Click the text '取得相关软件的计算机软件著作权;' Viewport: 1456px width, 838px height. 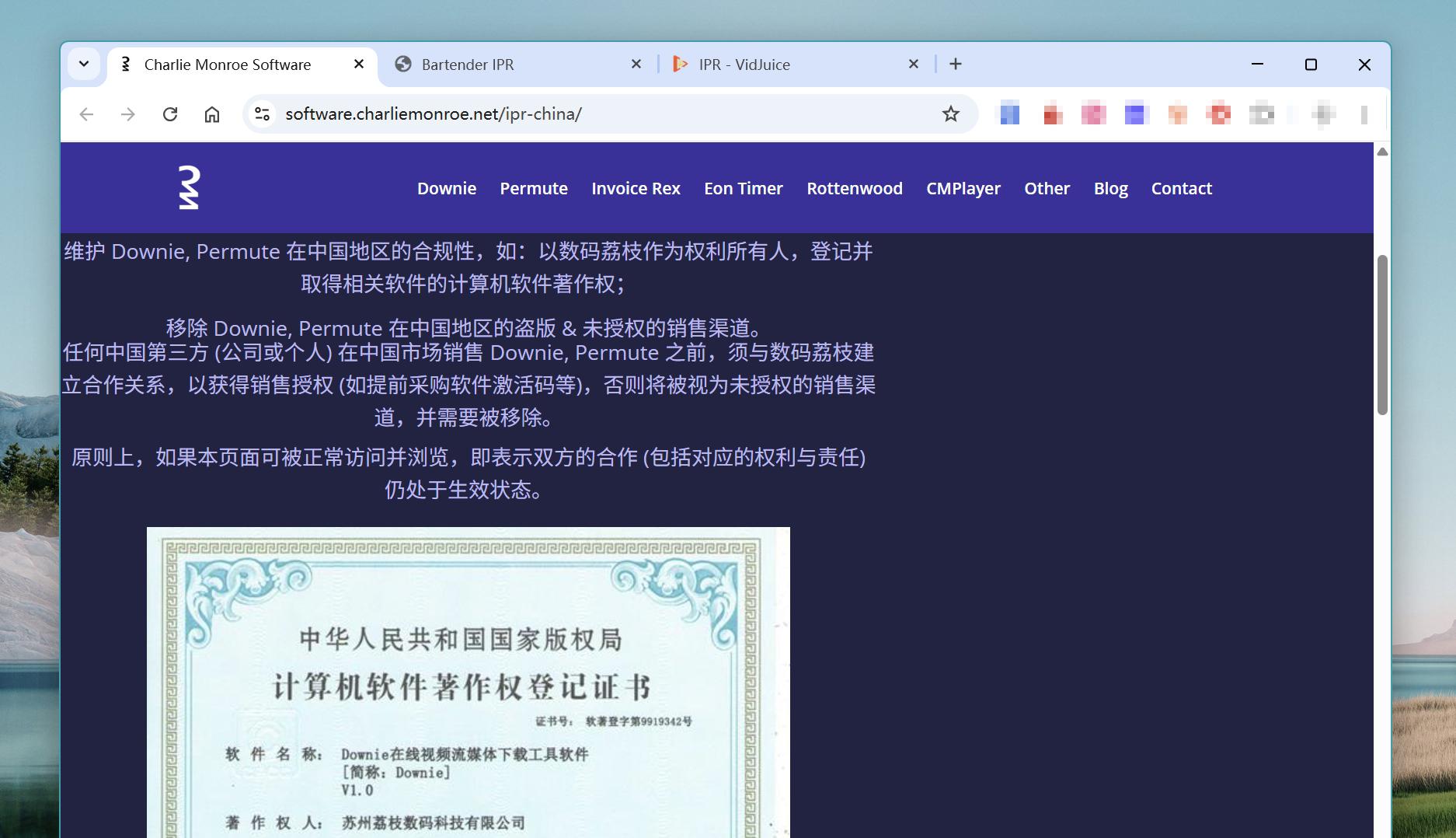click(464, 284)
